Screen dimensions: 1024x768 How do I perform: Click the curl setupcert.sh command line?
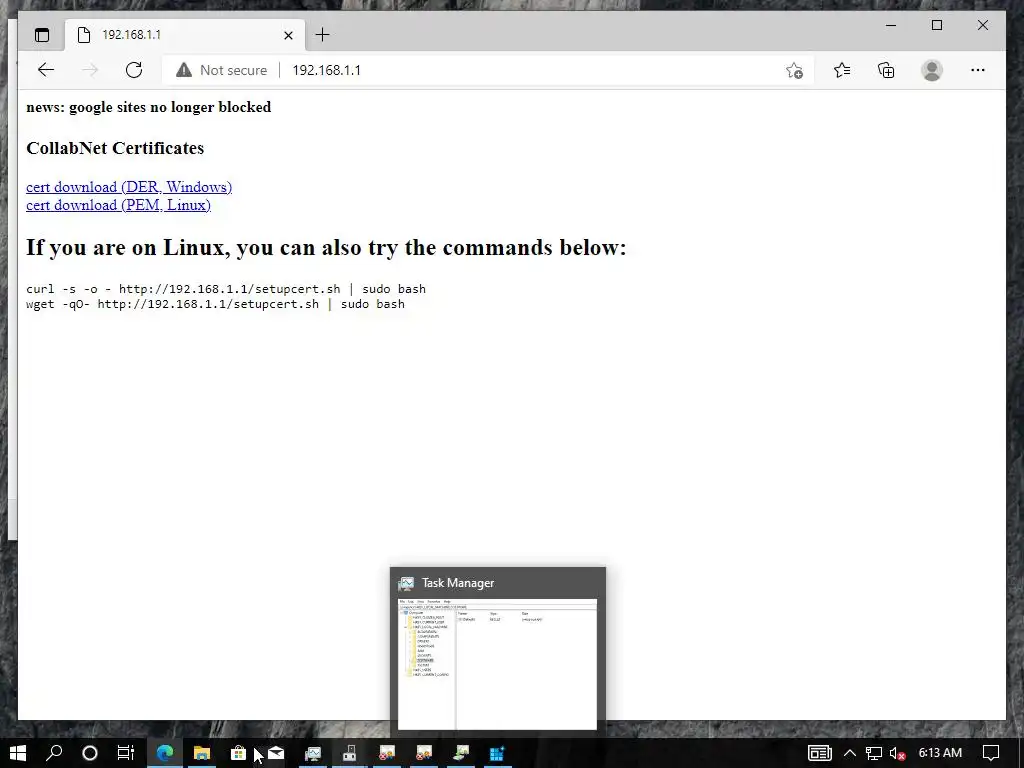click(x=226, y=289)
